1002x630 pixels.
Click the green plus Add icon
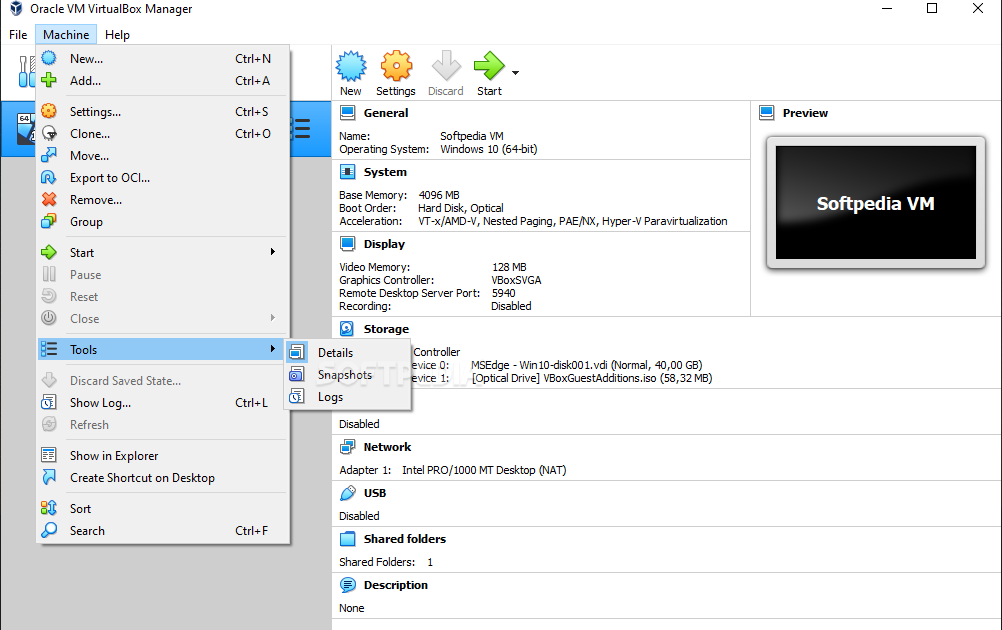(49, 81)
